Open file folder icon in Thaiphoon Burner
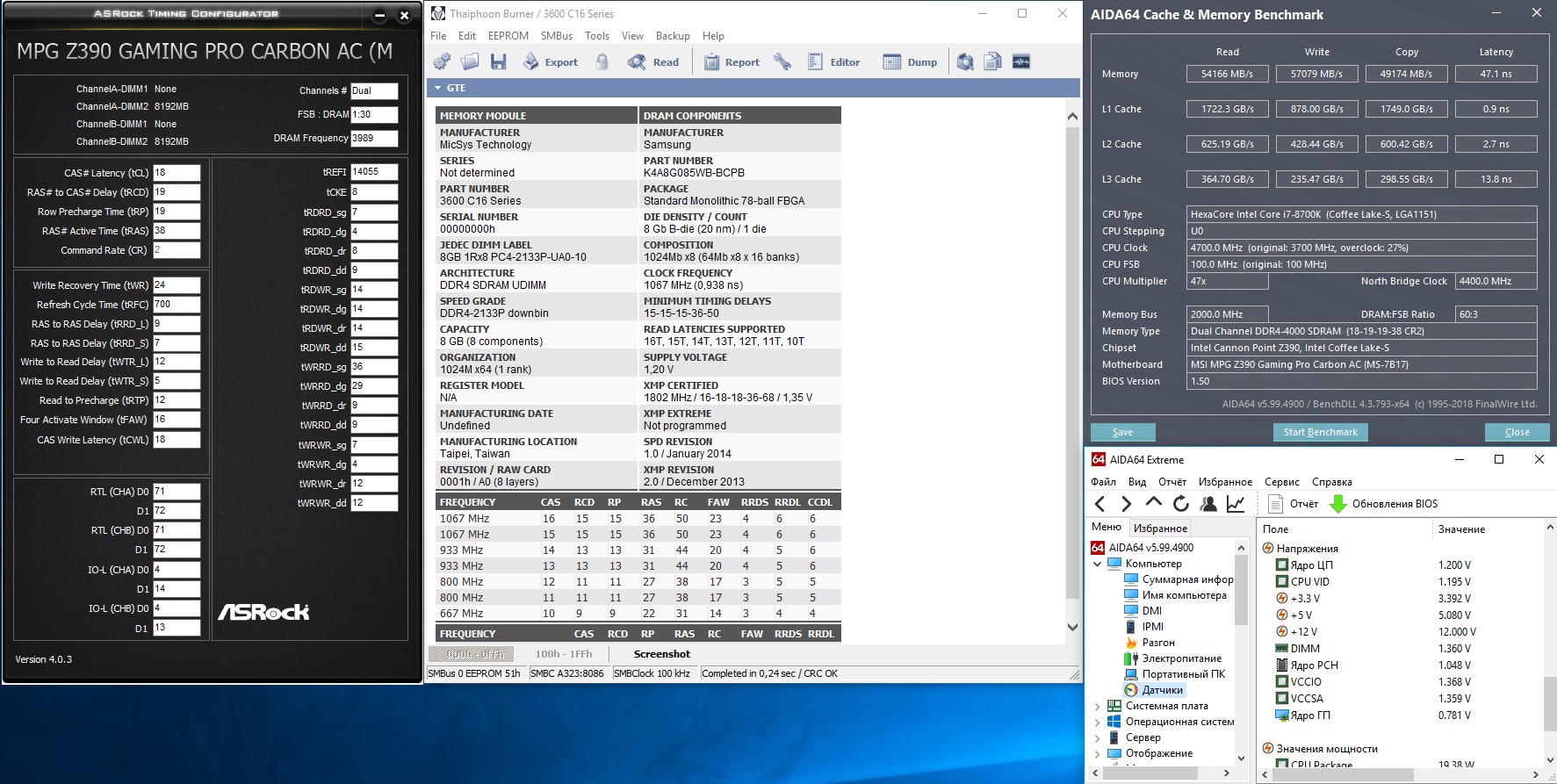Viewport: 1557px width, 784px height. click(x=470, y=61)
